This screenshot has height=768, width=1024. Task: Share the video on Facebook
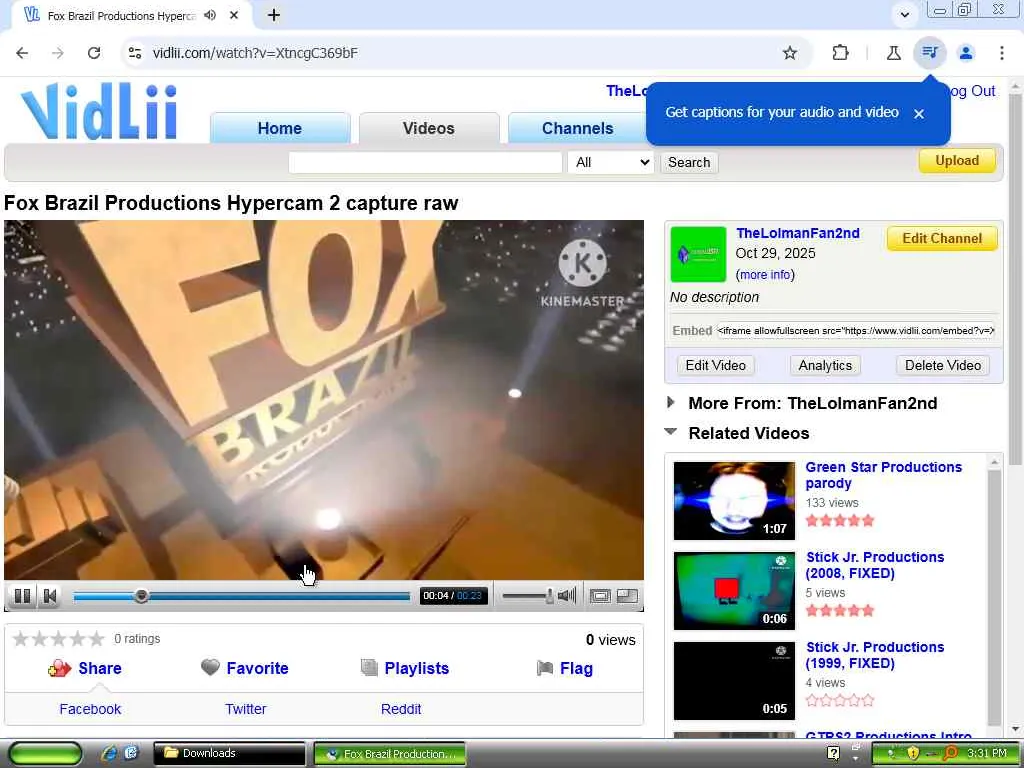[x=90, y=709]
